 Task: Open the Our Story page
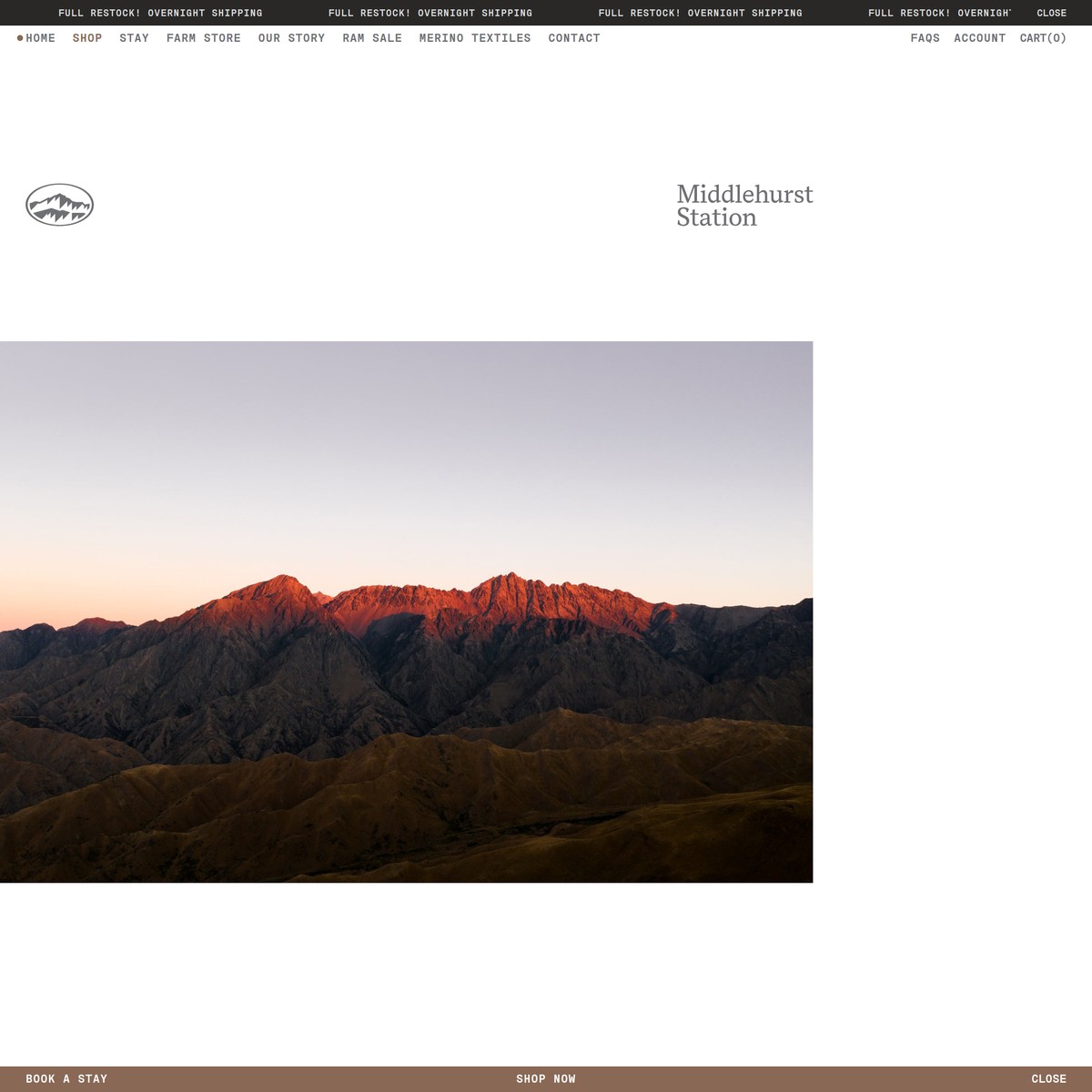[x=291, y=38]
